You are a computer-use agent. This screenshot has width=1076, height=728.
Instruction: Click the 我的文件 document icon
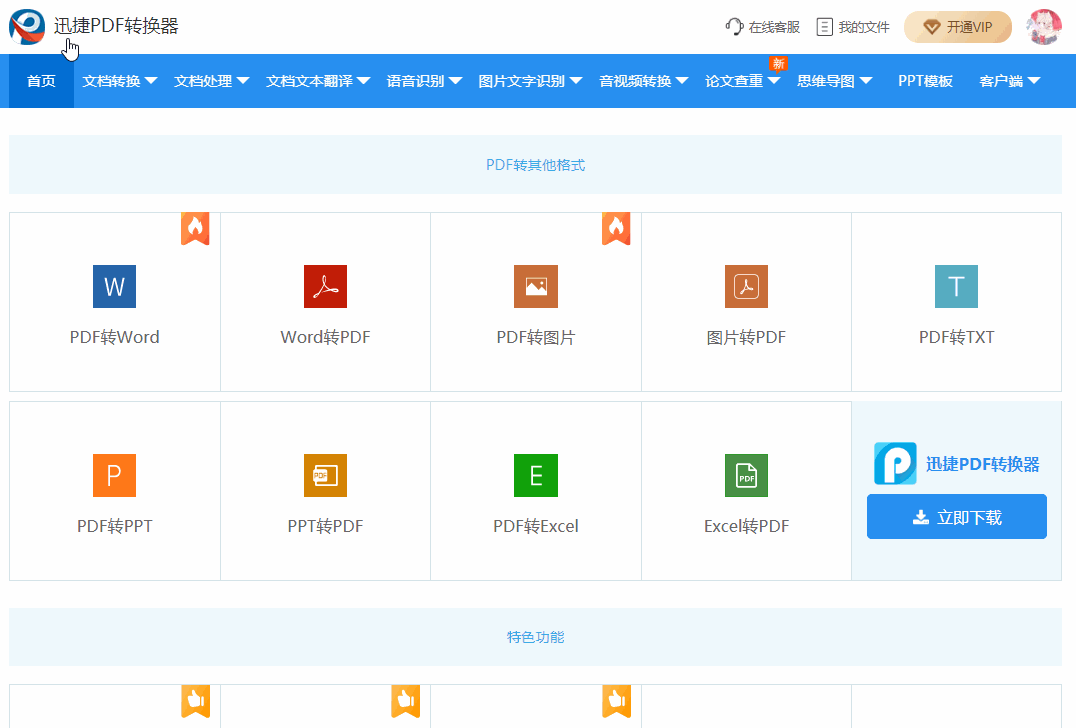tap(825, 27)
